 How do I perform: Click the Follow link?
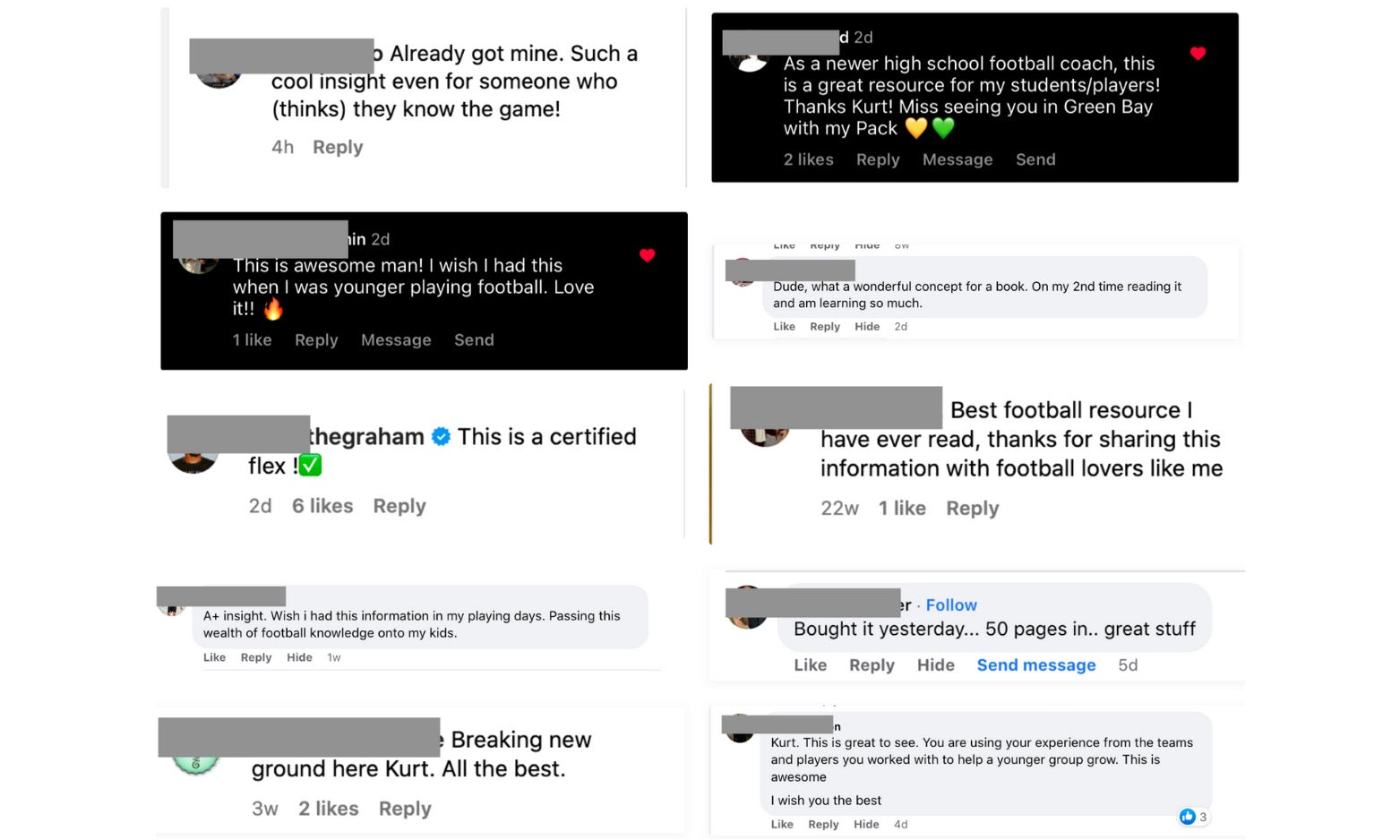[x=951, y=605]
